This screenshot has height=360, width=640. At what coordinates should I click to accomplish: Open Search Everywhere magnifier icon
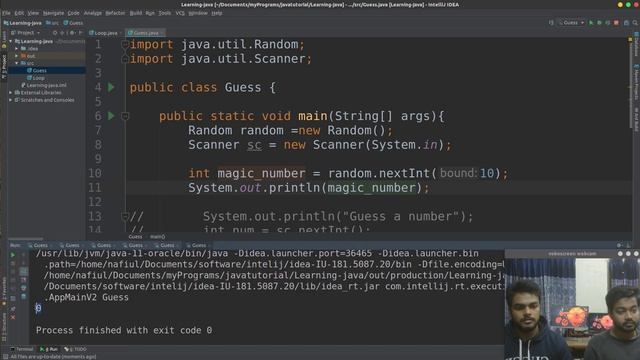coord(635,23)
